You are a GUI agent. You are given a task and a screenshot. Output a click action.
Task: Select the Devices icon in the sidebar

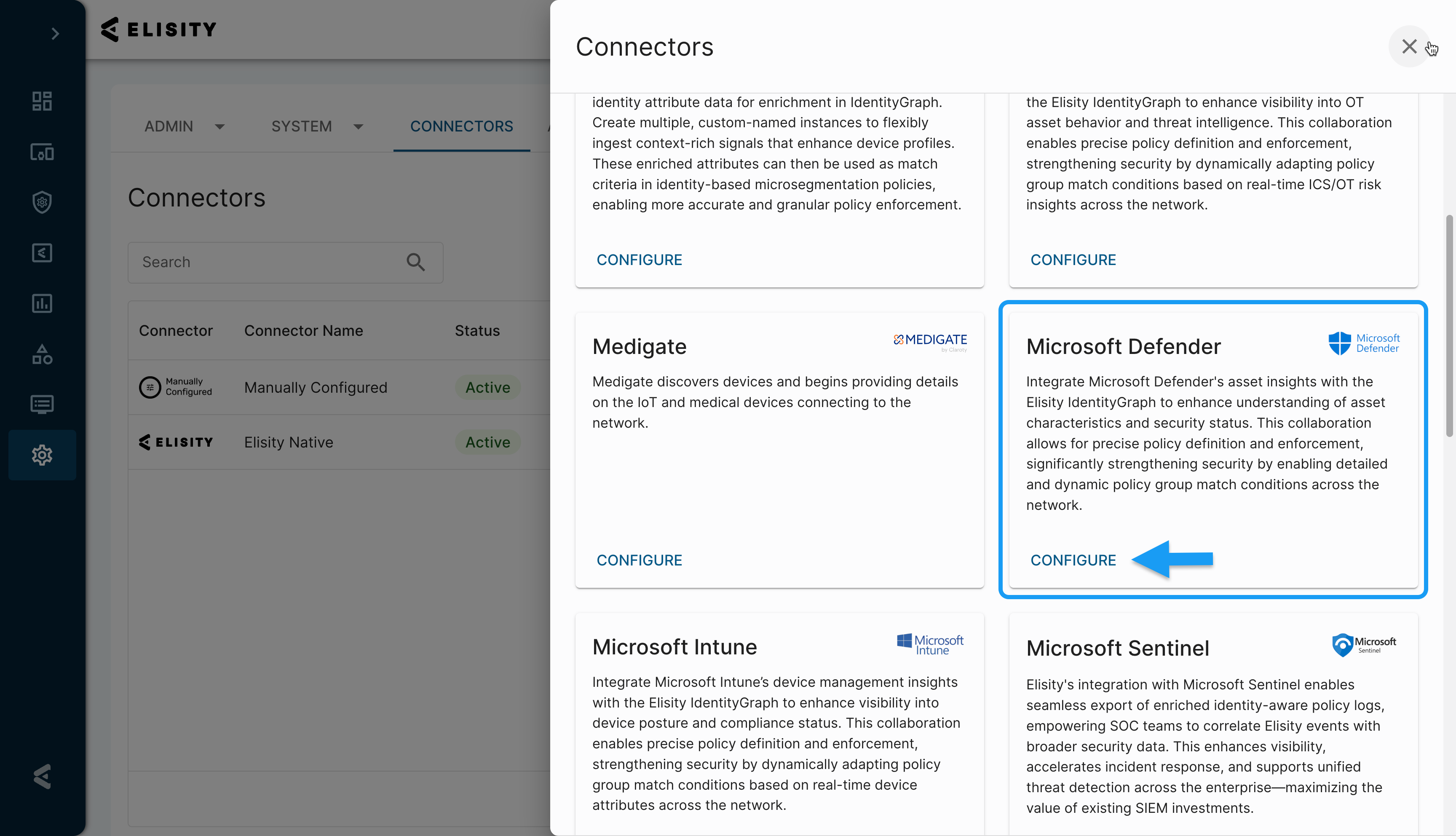pyautogui.click(x=42, y=153)
